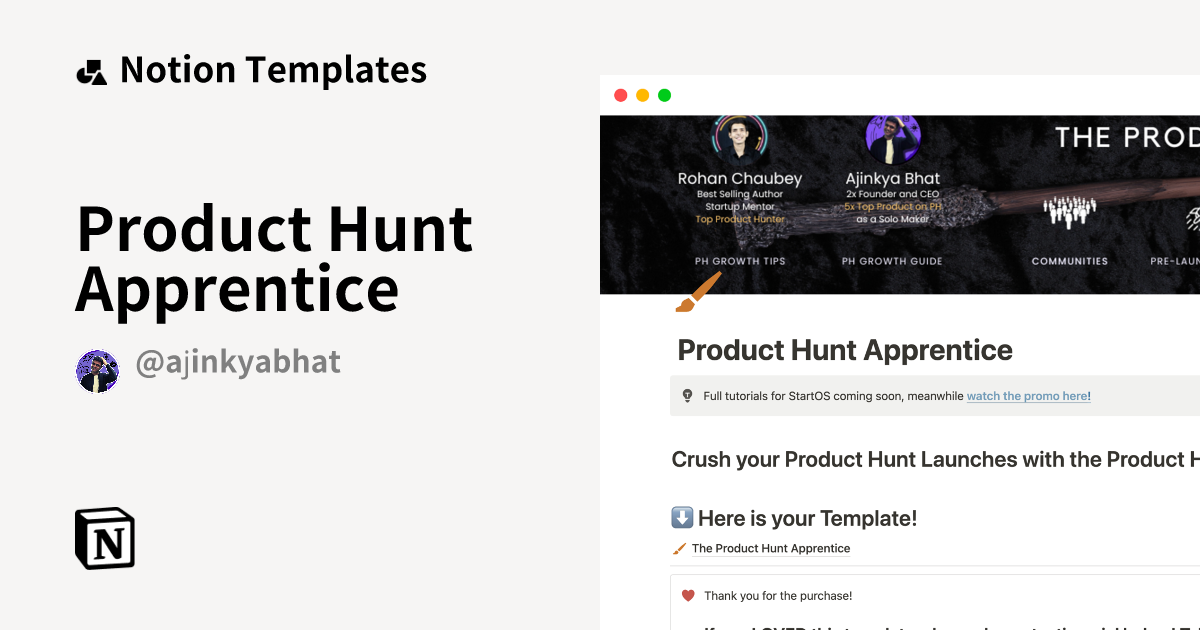This screenshot has height=630, width=1200.
Task: Click the crowd icon above COMMUNITIES in the banner
Action: 1069,213
